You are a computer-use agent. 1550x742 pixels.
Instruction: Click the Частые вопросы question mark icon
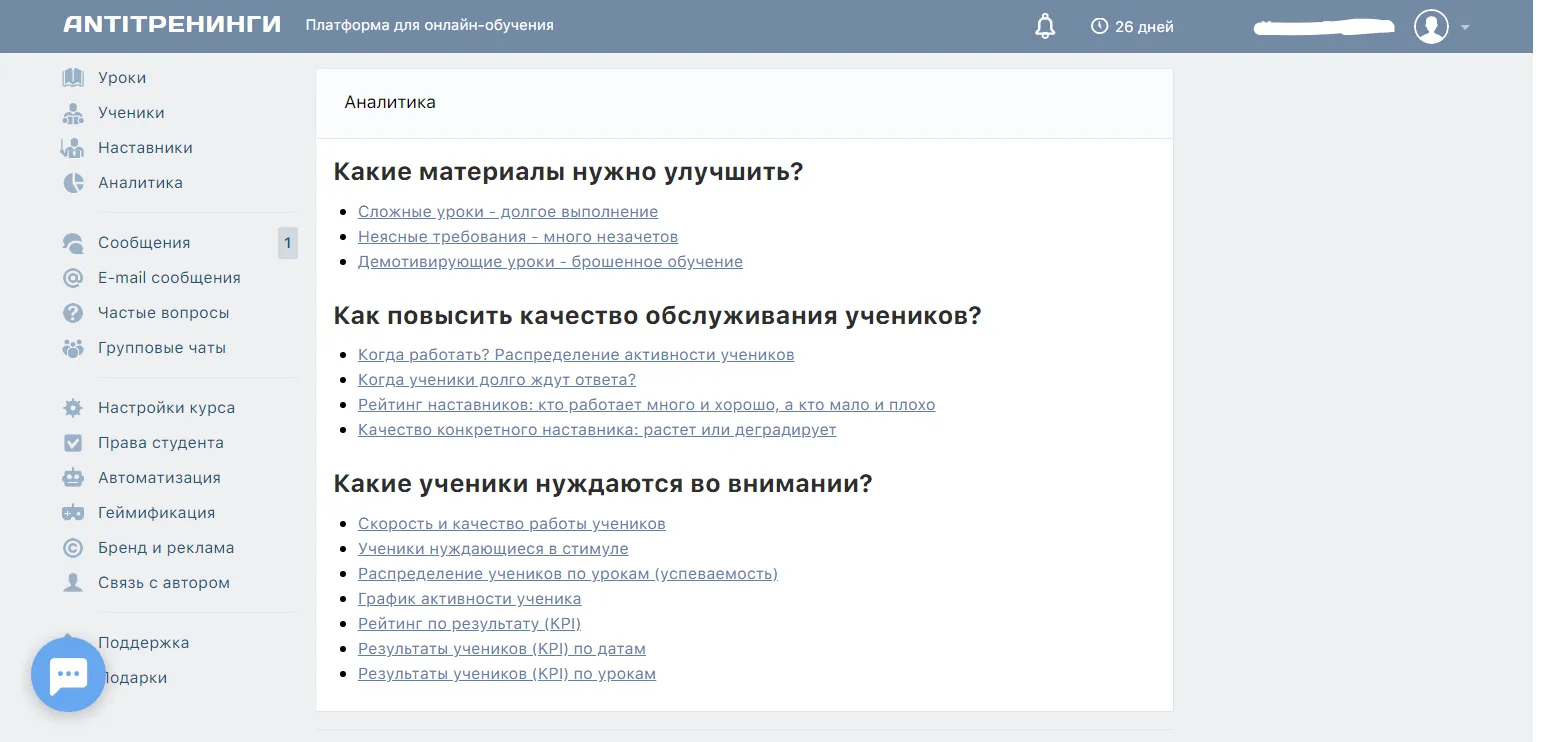[x=73, y=313]
